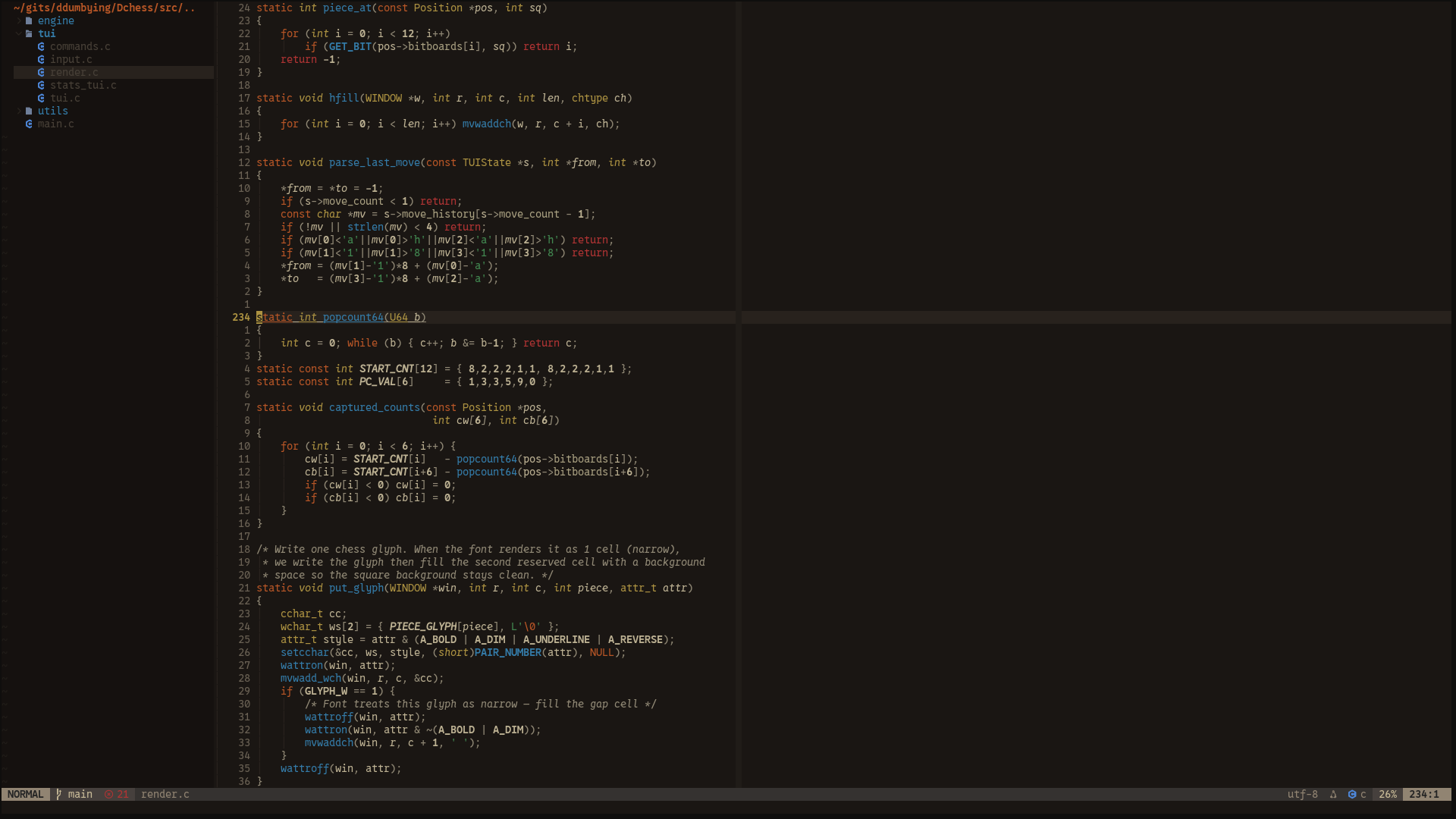Click the engine folder name
1456x819 pixels.
click(56, 21)
